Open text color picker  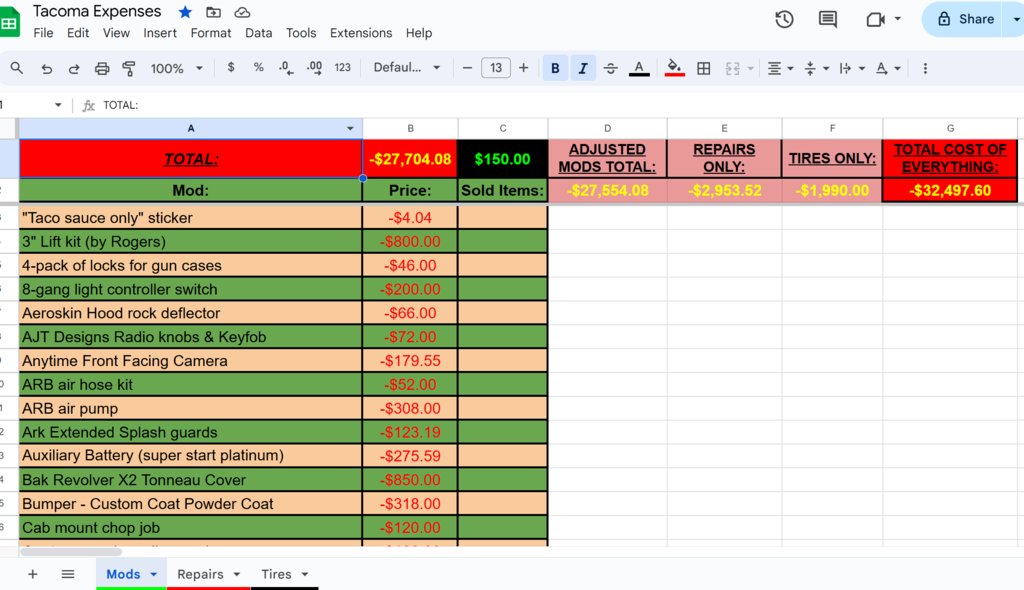pyautogui.click(x=639, y=68)
